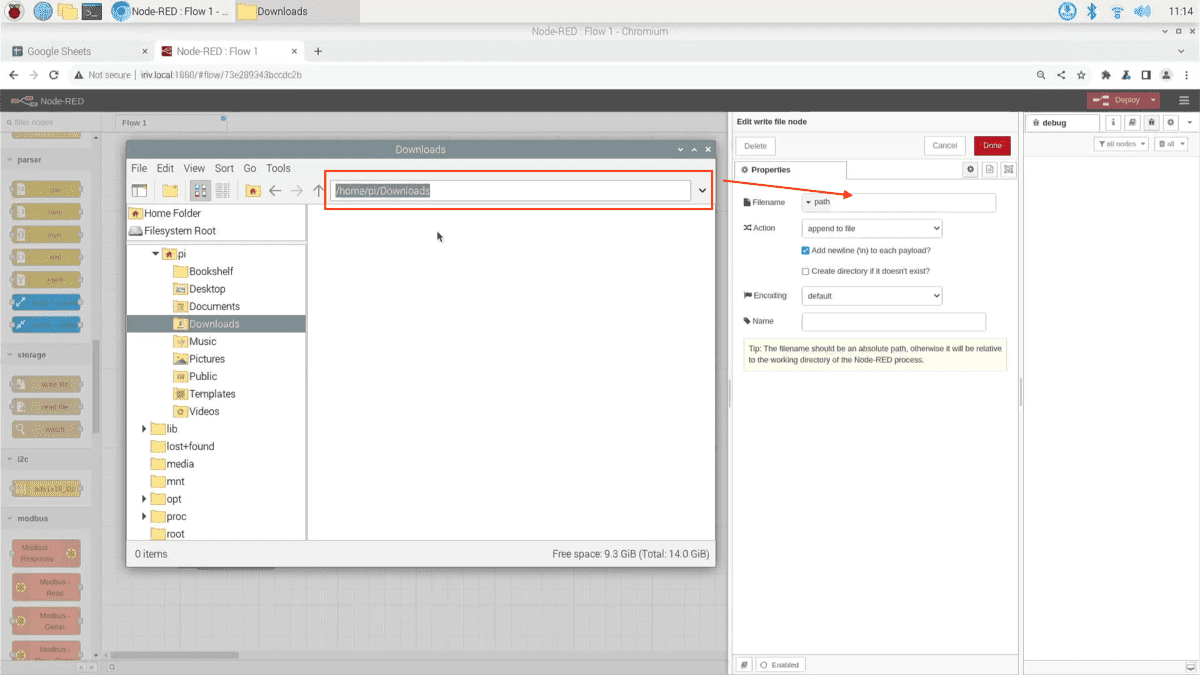Open the path type dropdown in Filename field
The height and width of the screenshot is (675, 1200).
point(810,202)
